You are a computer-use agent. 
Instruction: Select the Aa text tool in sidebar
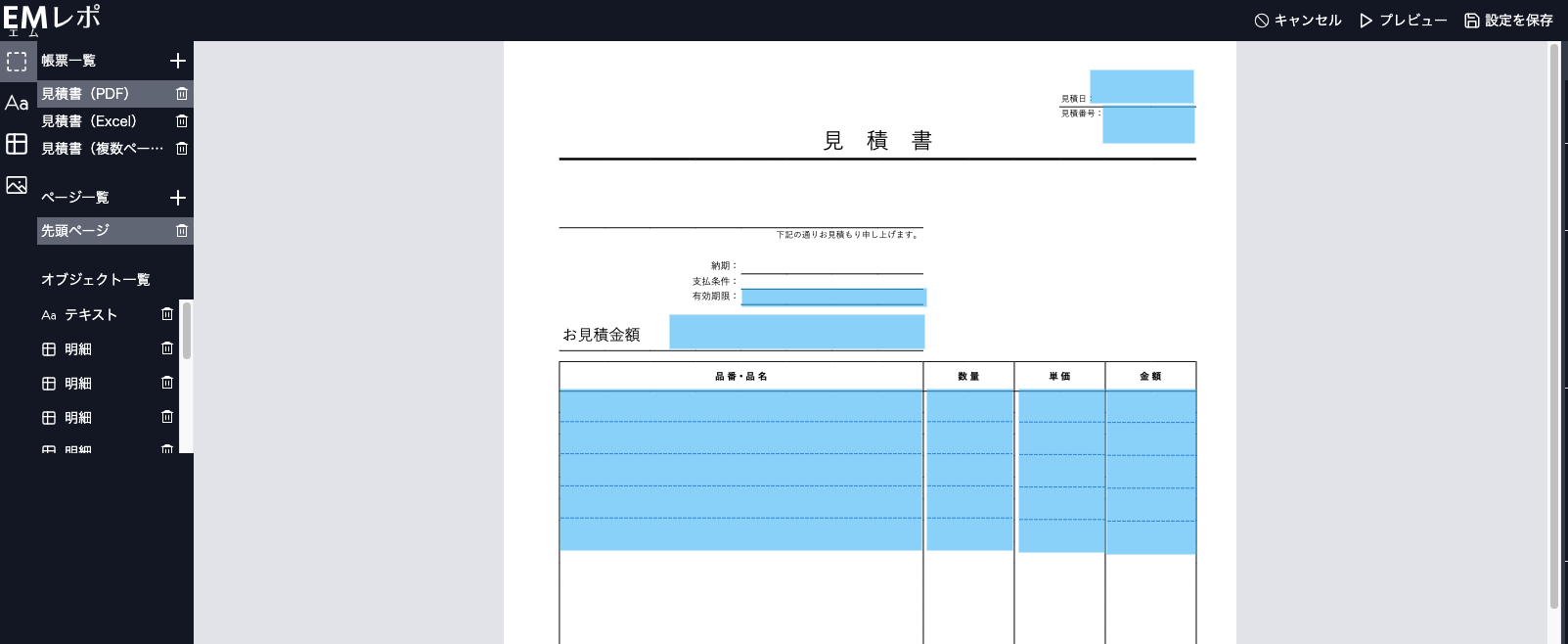tap(17, 103)
